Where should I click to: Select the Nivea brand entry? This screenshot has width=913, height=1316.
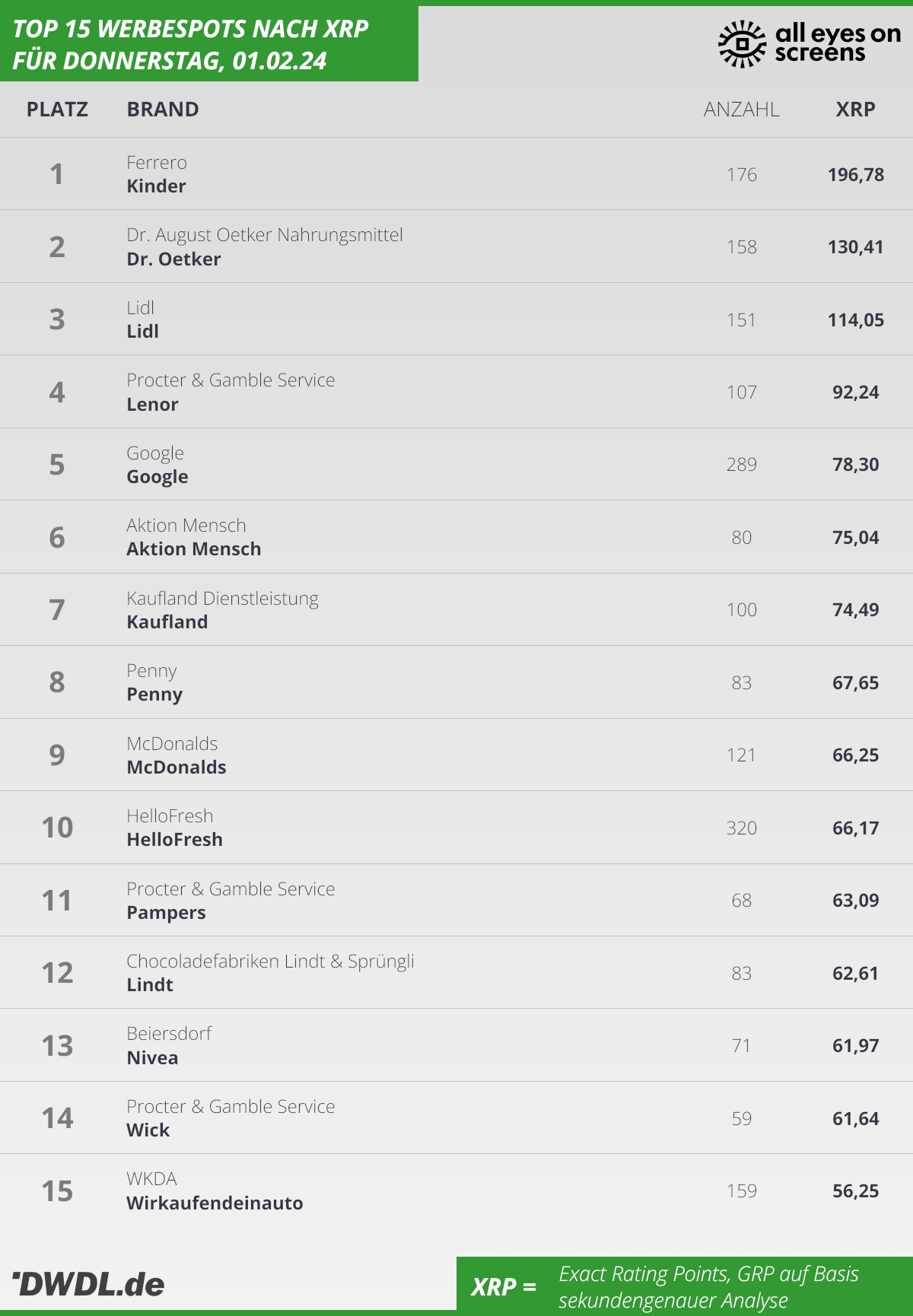click(152, 1058)
